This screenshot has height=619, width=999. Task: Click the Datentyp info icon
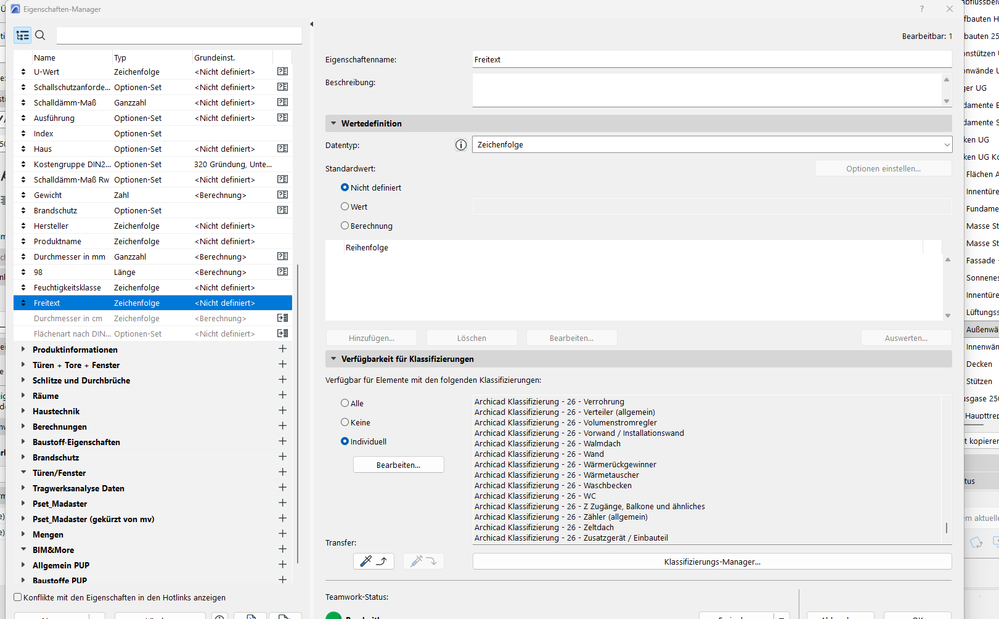click(461, 145)
